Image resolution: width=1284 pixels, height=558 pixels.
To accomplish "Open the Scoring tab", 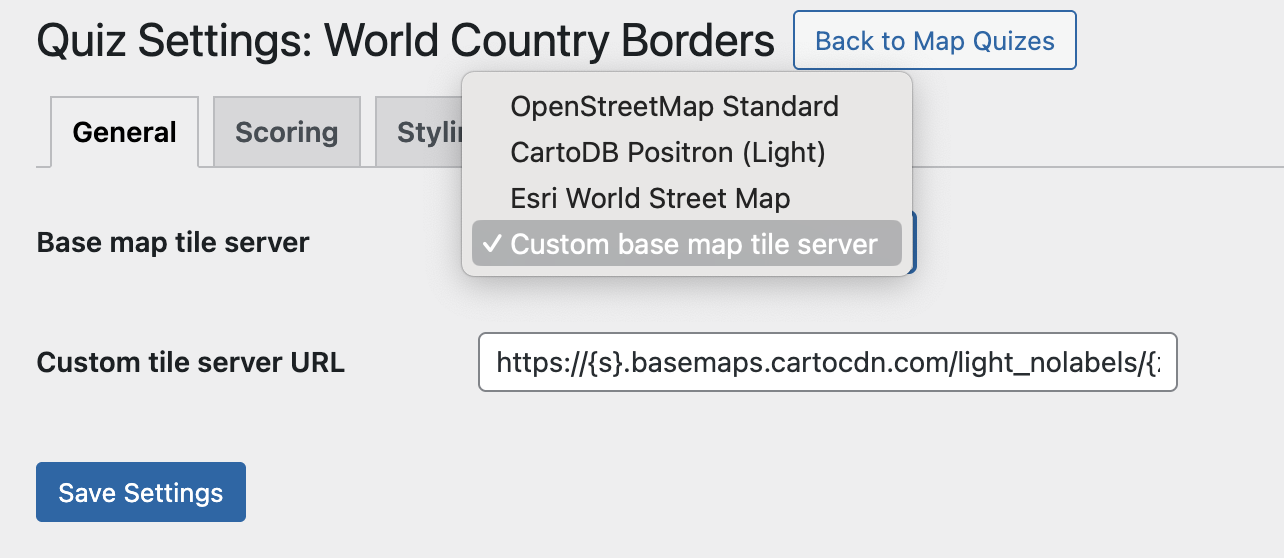I will 286,132.
